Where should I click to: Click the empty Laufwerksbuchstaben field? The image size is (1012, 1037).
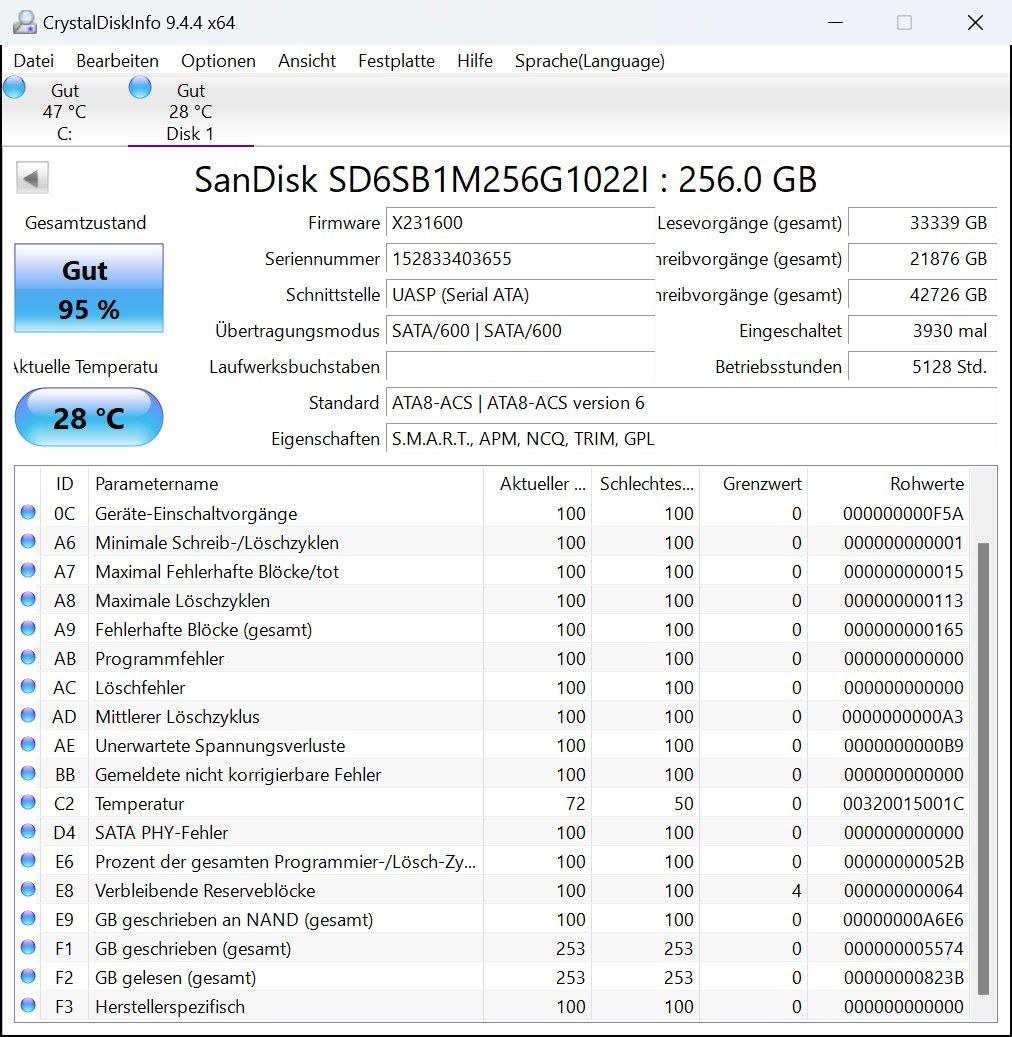coord(521,366)
